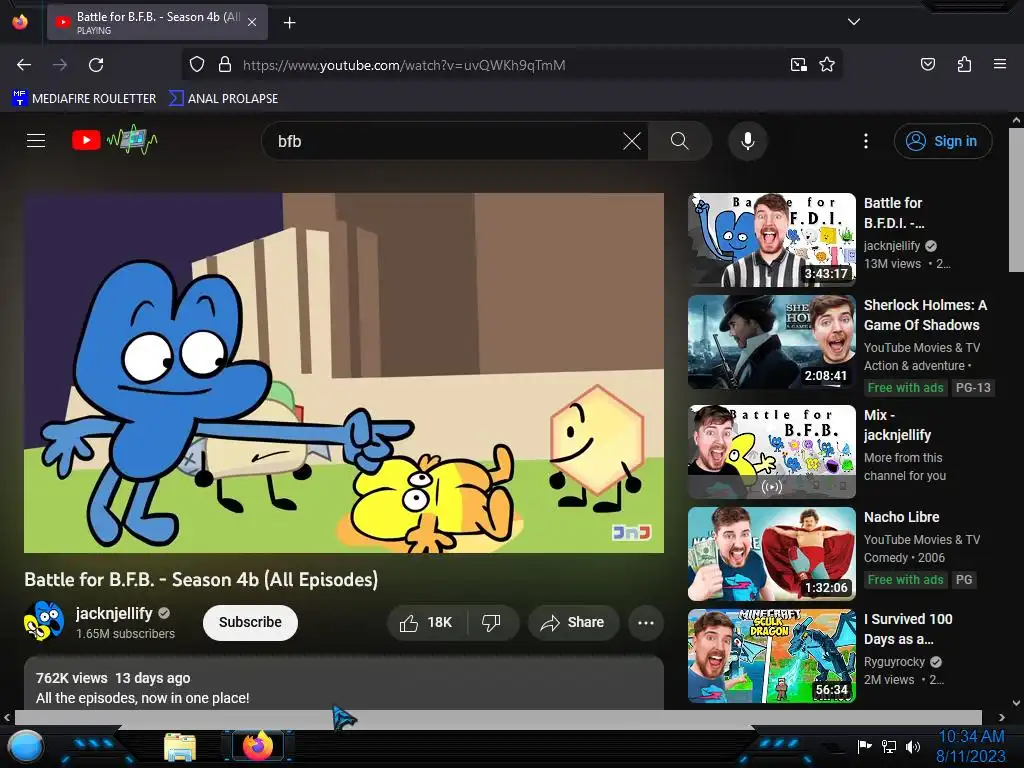Image resolution: width=1024 pixels, height=768 pixels.
Task: Select the Battle for B.F.B. tab
Action: 157,22
